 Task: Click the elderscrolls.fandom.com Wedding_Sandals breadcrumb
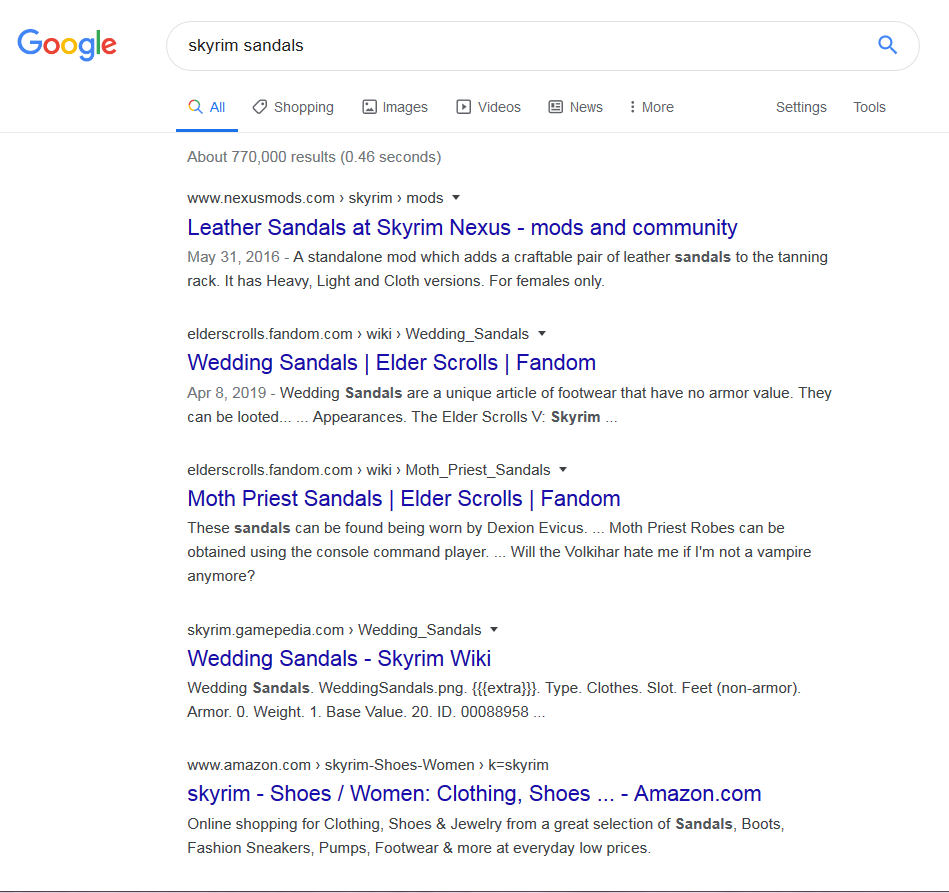[358, 334]
